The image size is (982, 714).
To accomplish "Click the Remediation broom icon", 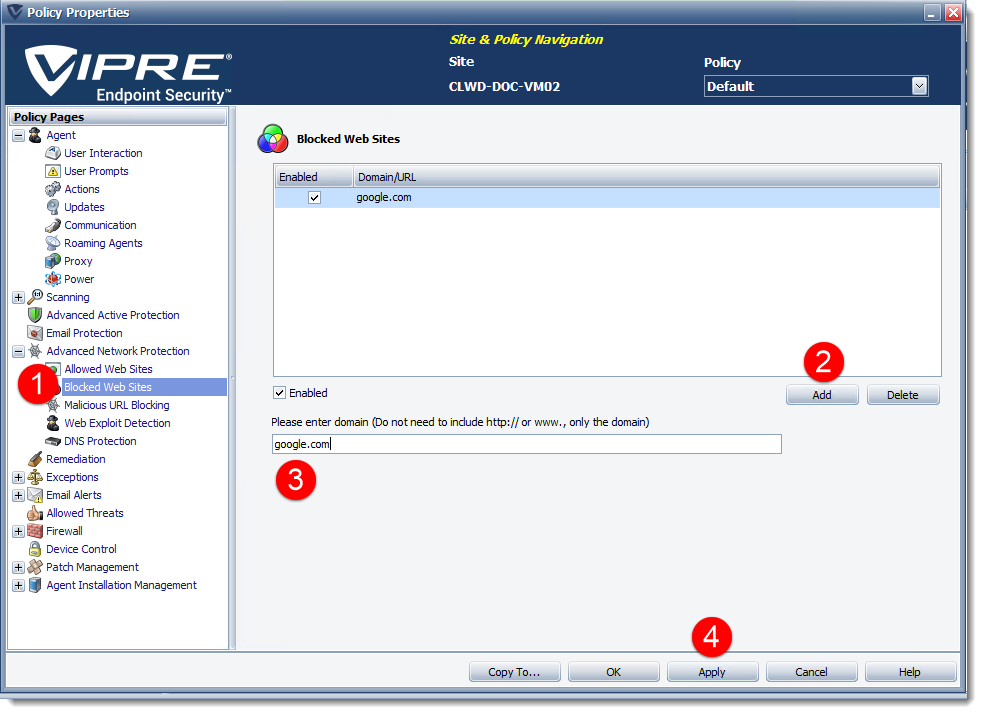I will click(x=35, y=459).
